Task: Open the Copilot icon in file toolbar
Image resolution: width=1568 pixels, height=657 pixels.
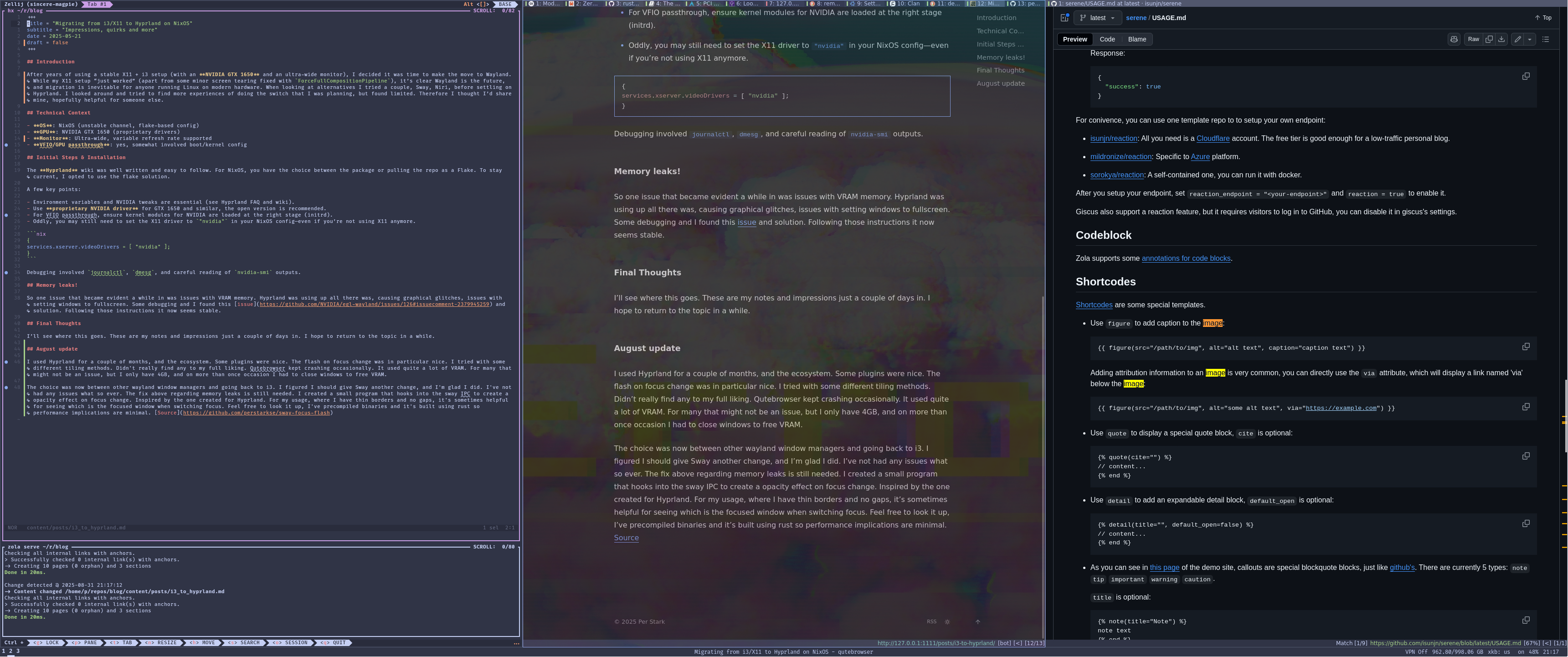Action: (x=1454, y=39)
